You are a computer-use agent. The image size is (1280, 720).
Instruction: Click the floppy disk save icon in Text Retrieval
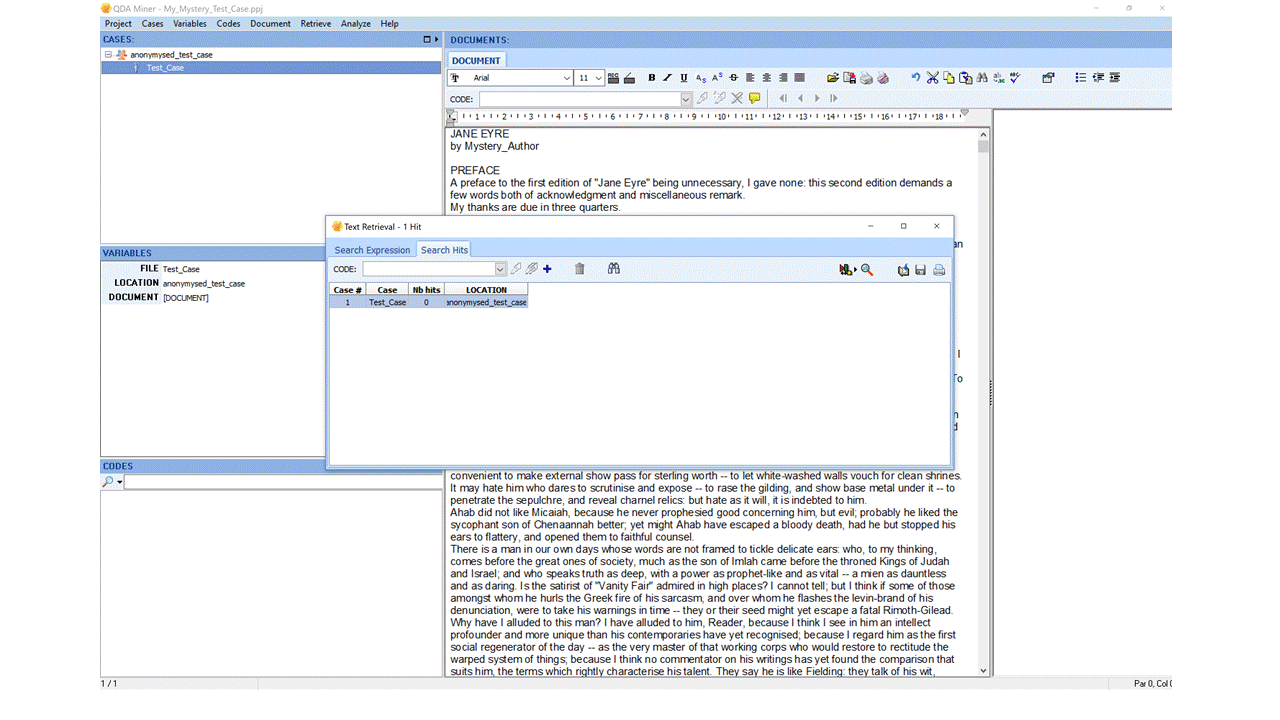[x=921, y=270]
